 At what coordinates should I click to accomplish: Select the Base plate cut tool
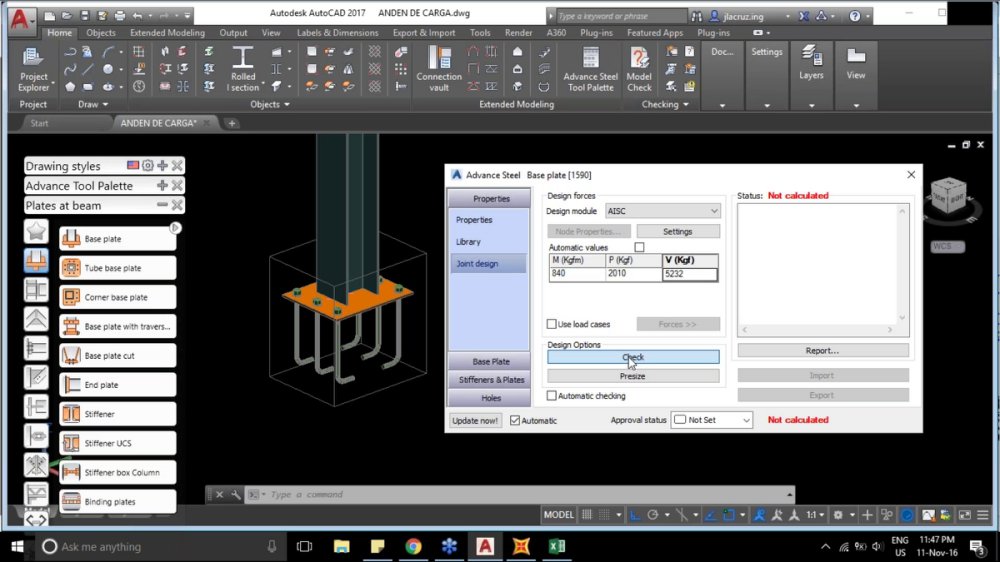pos(117,355)
